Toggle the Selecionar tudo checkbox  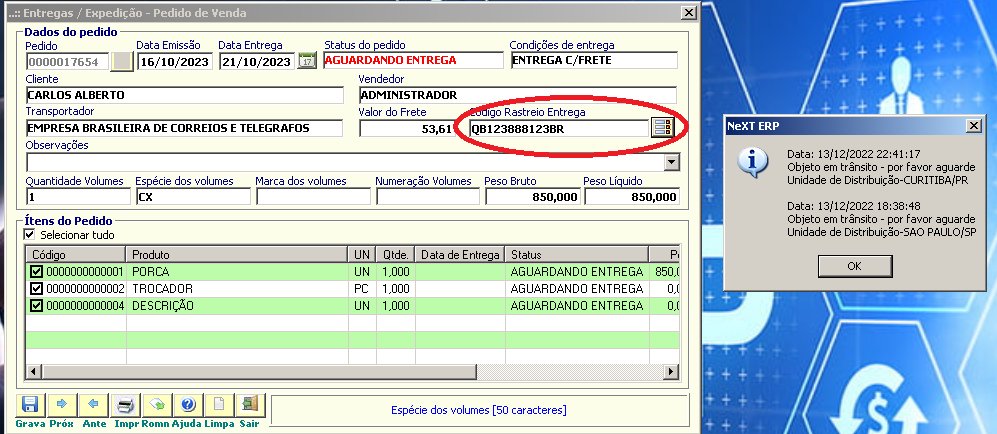pos(29,234)
